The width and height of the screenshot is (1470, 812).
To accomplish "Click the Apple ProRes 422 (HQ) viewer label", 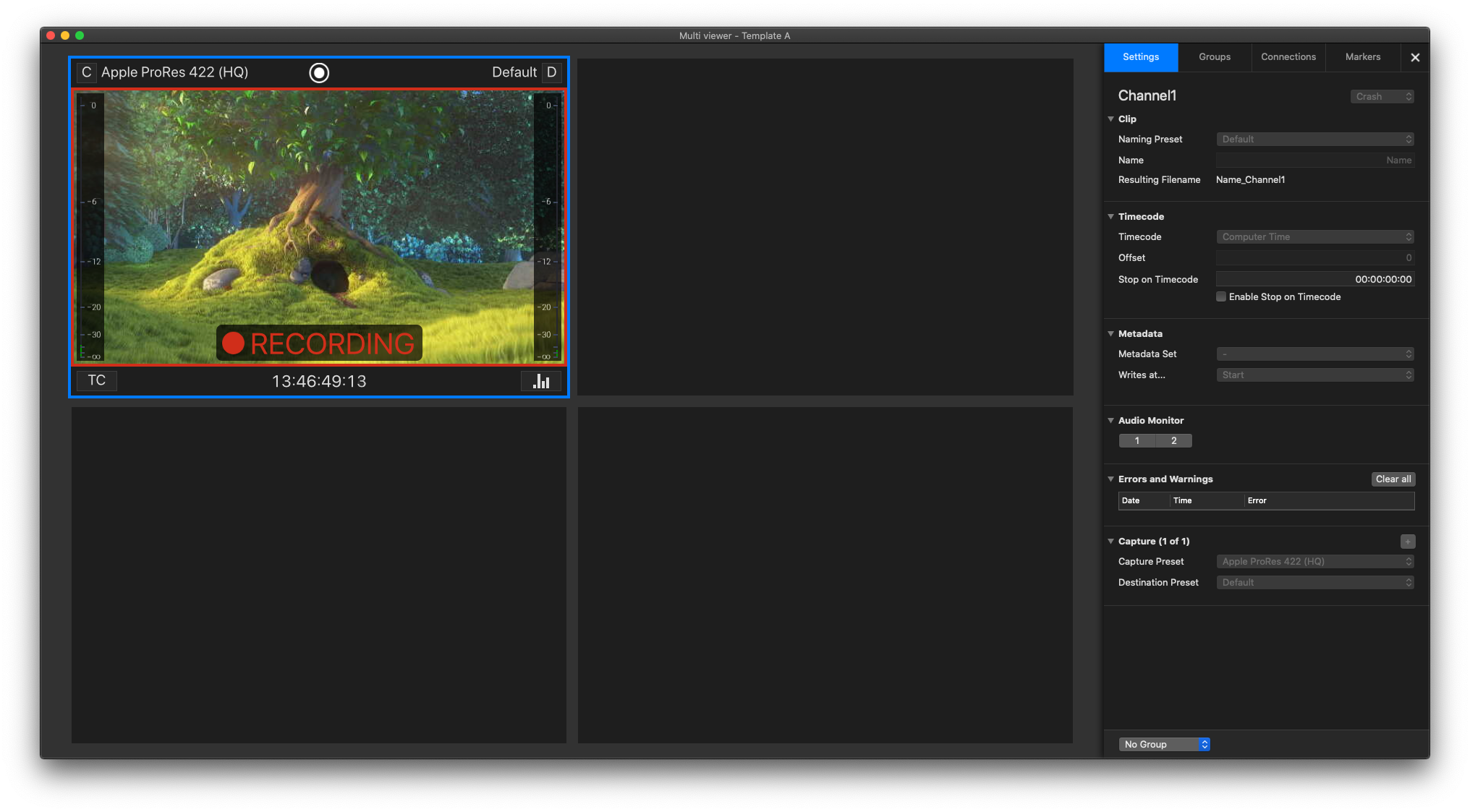I will 174,72.
